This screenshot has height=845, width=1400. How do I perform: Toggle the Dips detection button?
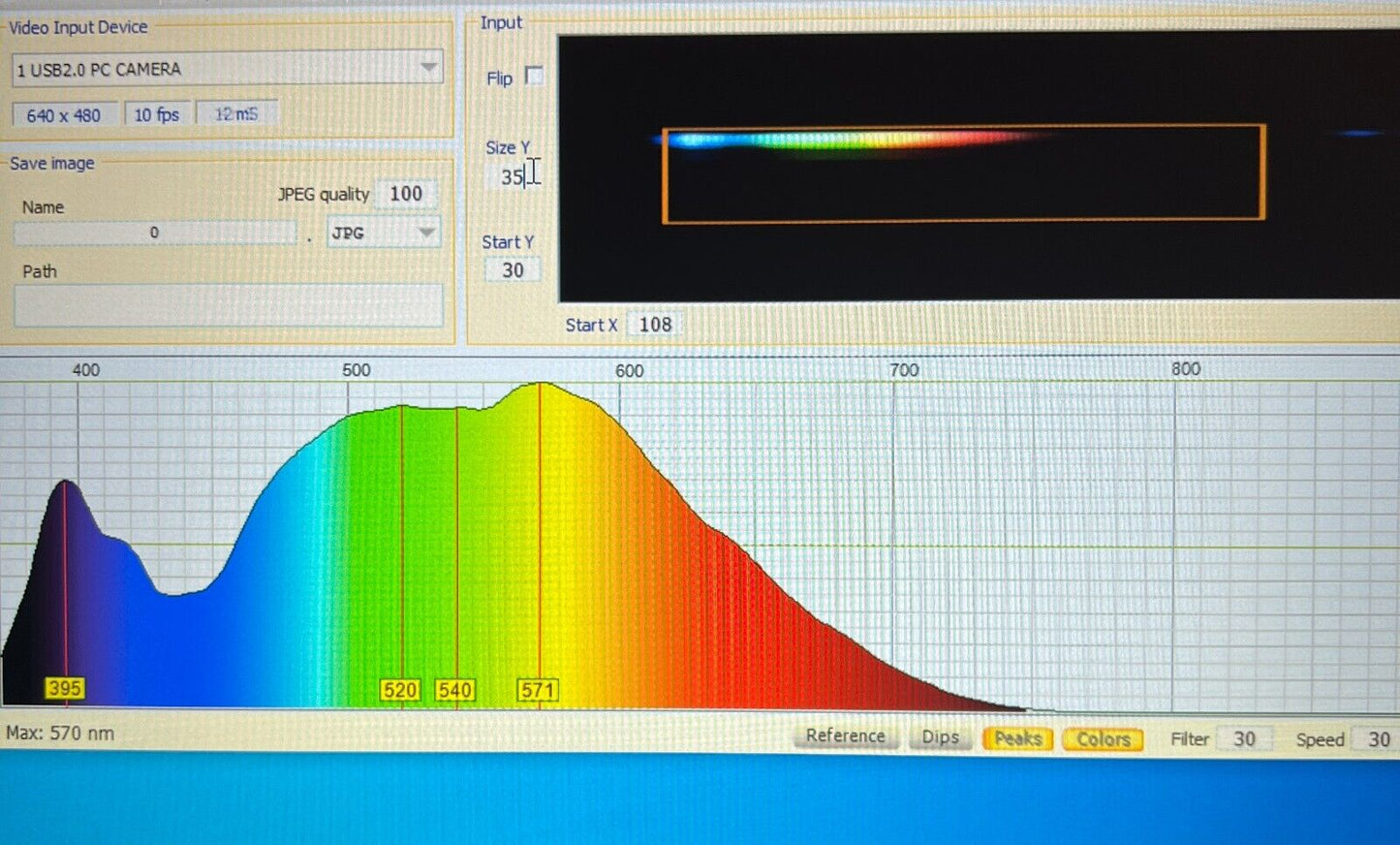click(x=940, y=737)
